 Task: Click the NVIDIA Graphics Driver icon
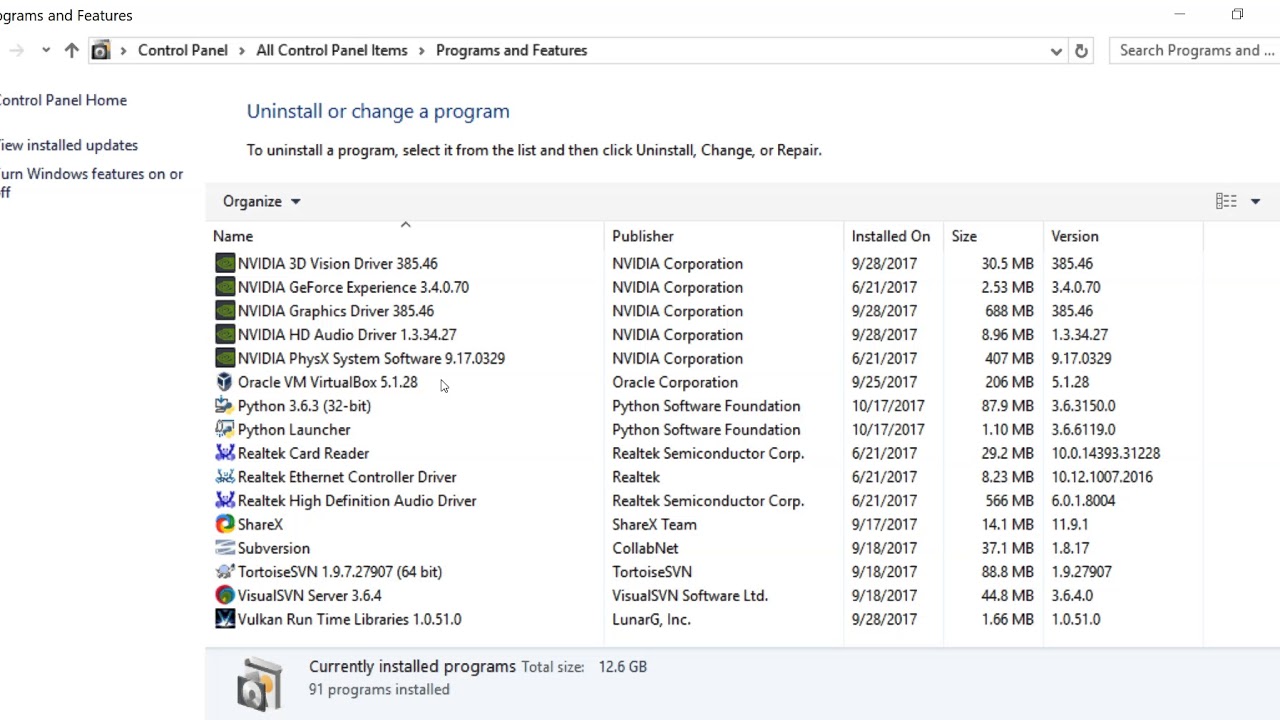225,311
